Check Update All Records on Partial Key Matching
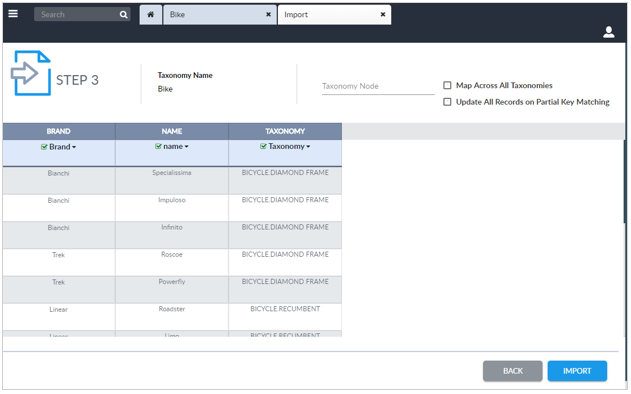The width and height of the screenshot is (631, 394). 447,102
